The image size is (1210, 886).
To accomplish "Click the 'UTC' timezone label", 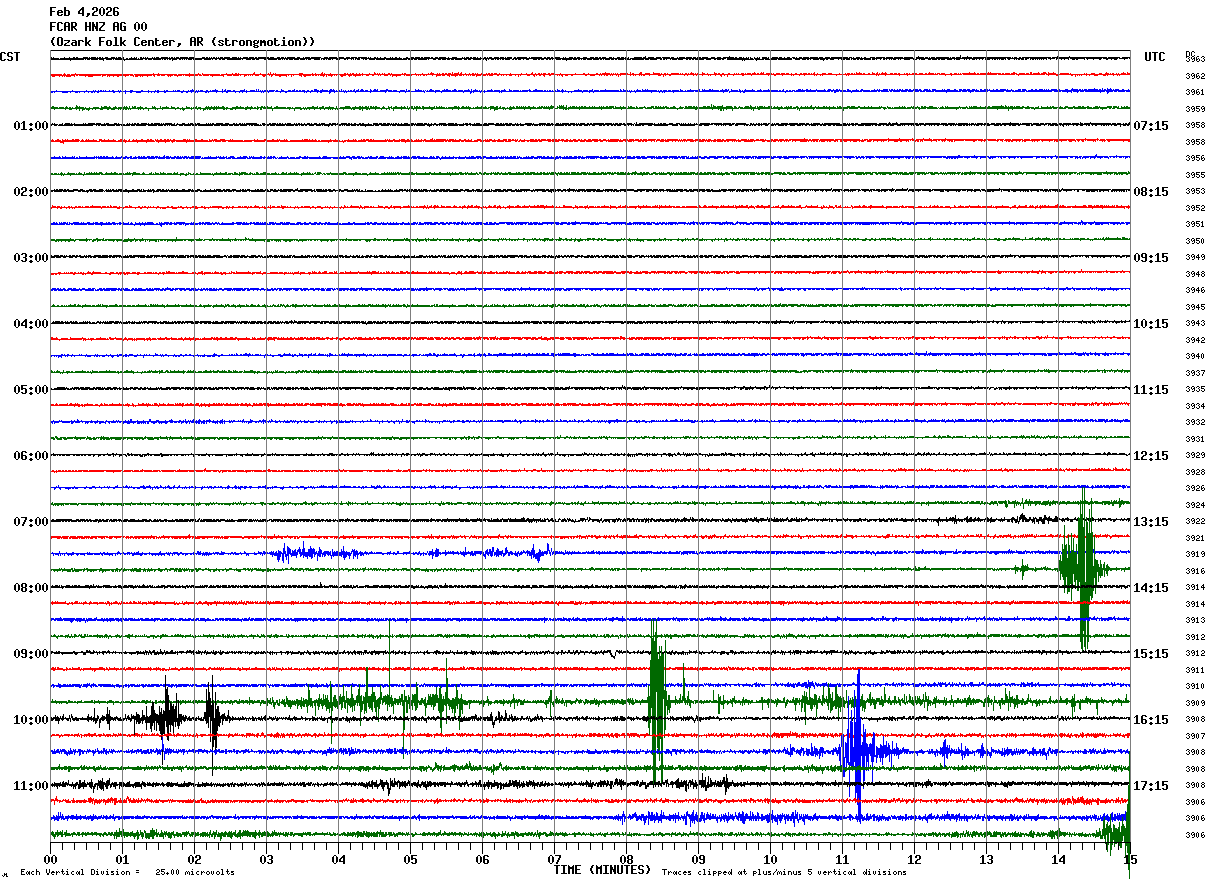I will [1155, 57].
